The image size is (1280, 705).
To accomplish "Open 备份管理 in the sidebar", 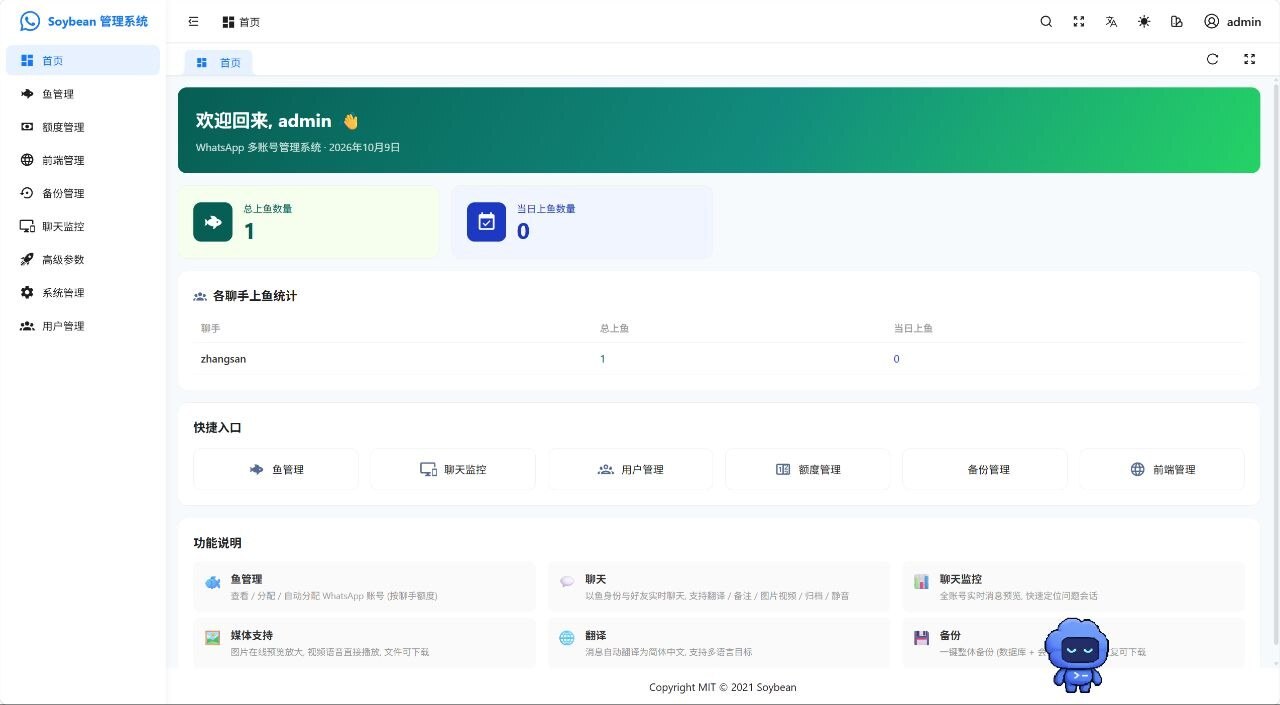I will pyautogui.click(x=83, y=193).
